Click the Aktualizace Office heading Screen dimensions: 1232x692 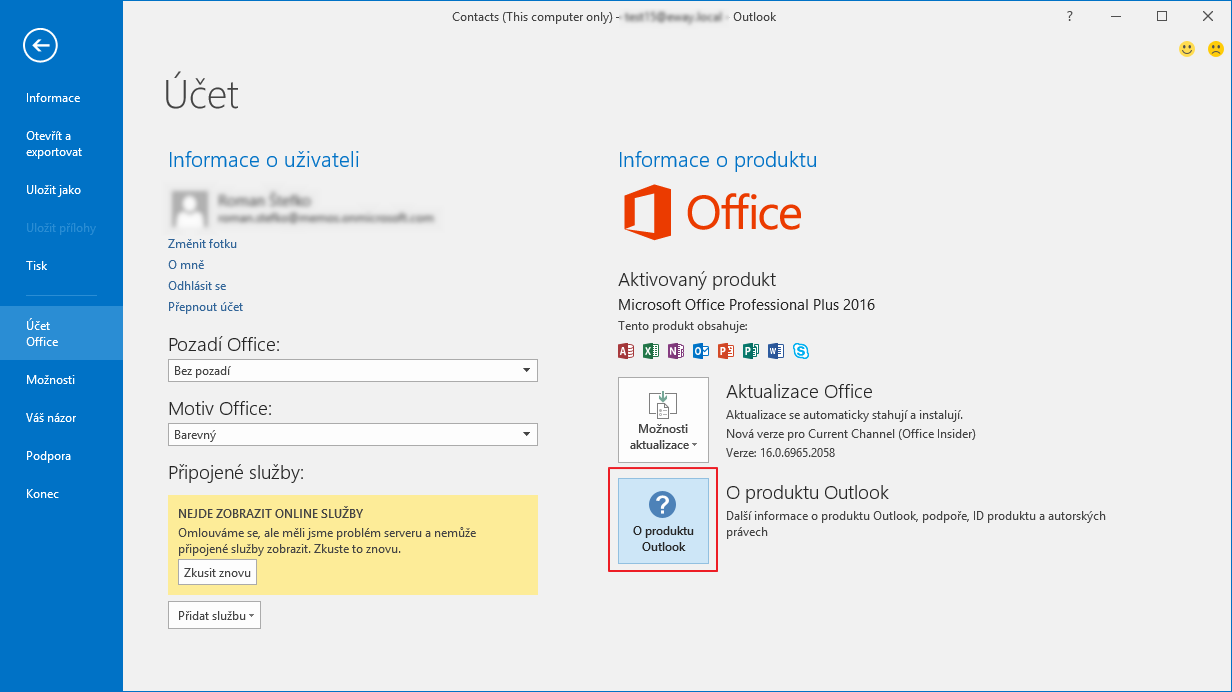pos(799,392)
